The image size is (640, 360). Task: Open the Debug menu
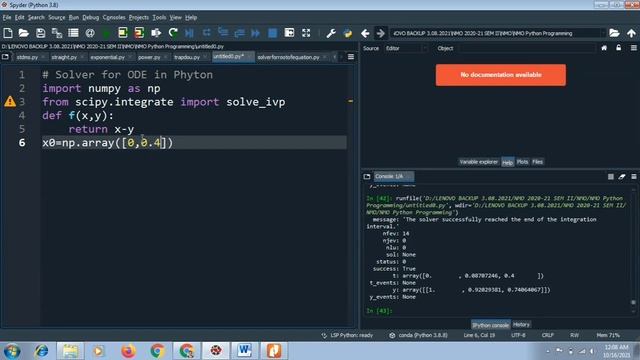(91, 18)
